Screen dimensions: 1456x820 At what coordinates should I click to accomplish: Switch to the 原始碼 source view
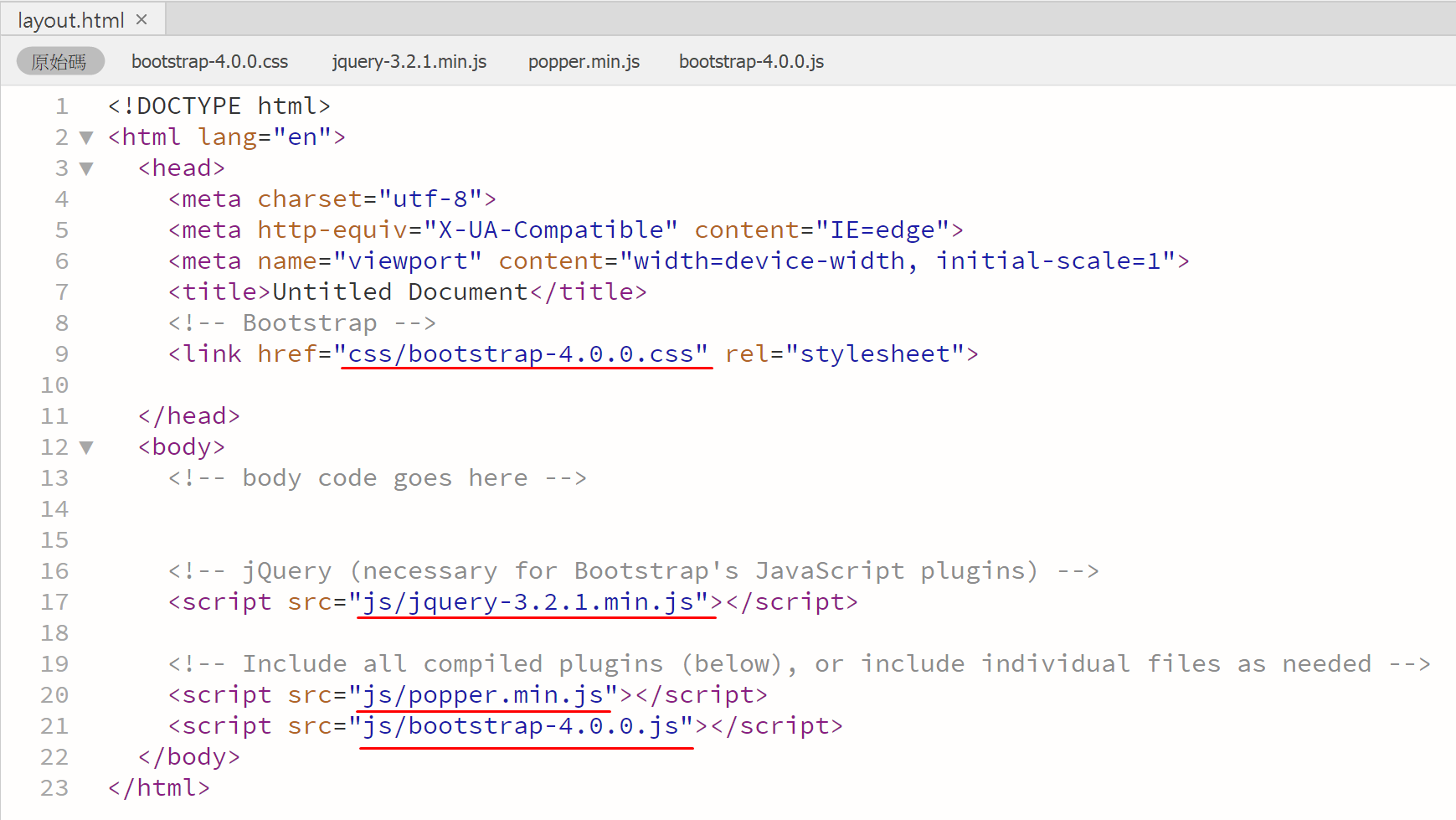(x=59, y=61)
